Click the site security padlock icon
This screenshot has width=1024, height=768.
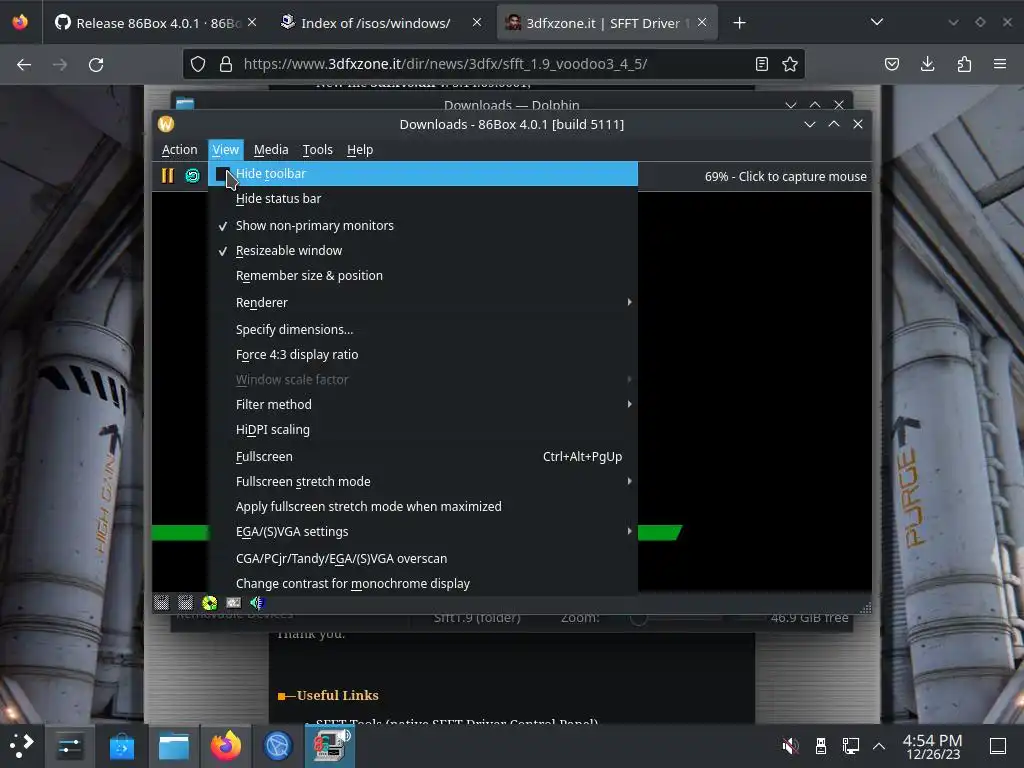point(226,64)
